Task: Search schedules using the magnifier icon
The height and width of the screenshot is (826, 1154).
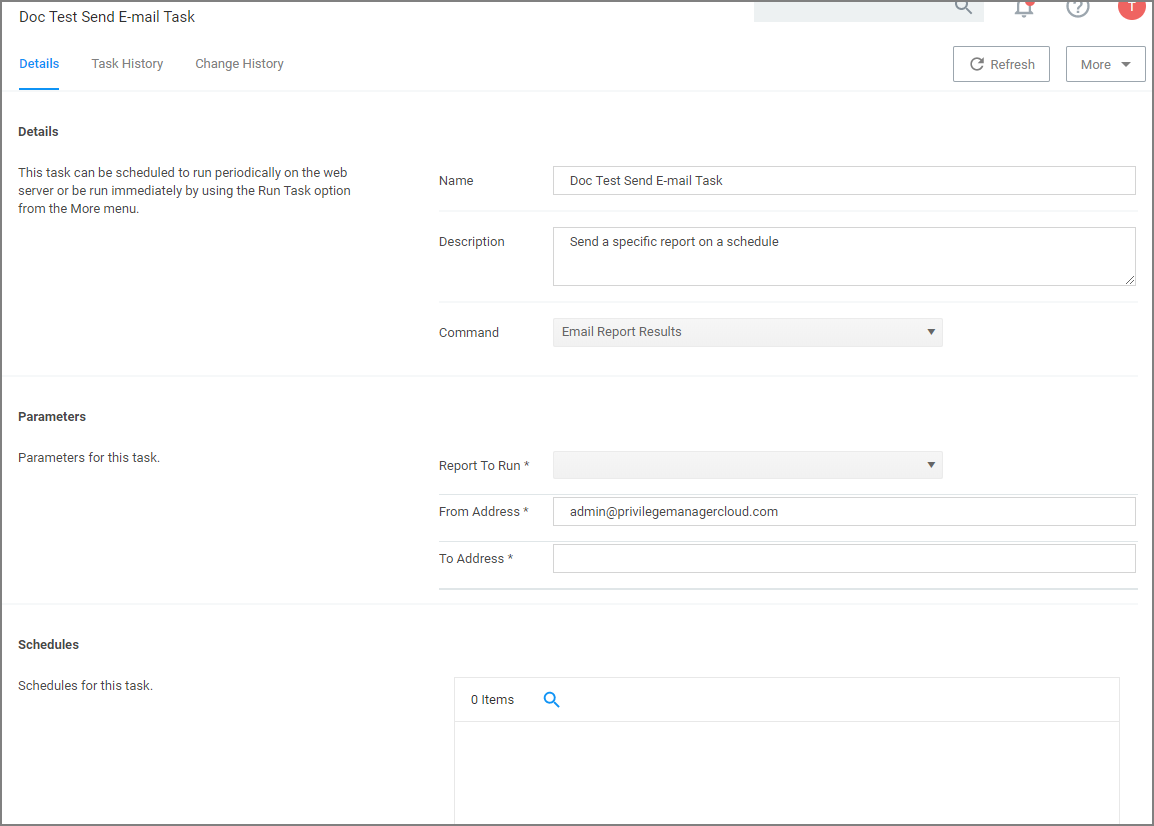Action: (x=551, y=699)
